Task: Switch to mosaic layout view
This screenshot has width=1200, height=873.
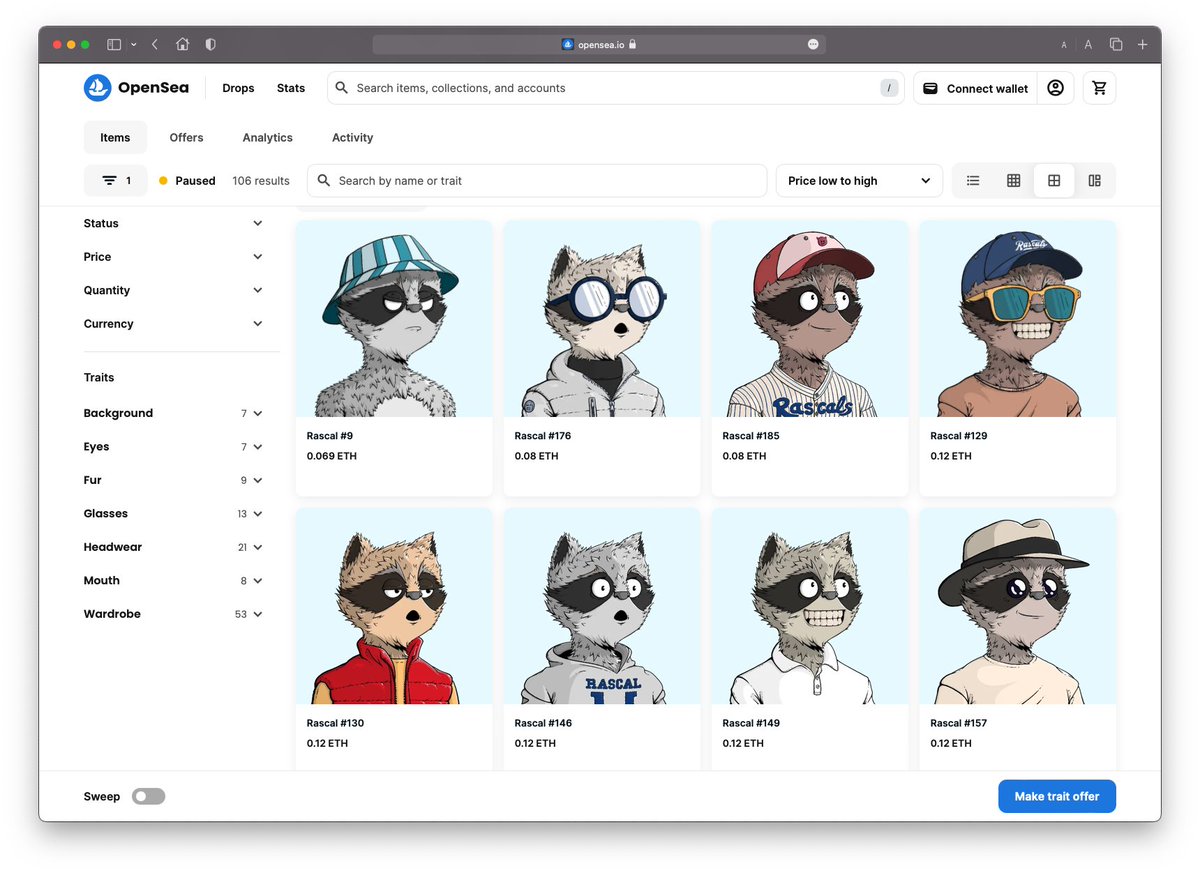Action: [1095, 181]
